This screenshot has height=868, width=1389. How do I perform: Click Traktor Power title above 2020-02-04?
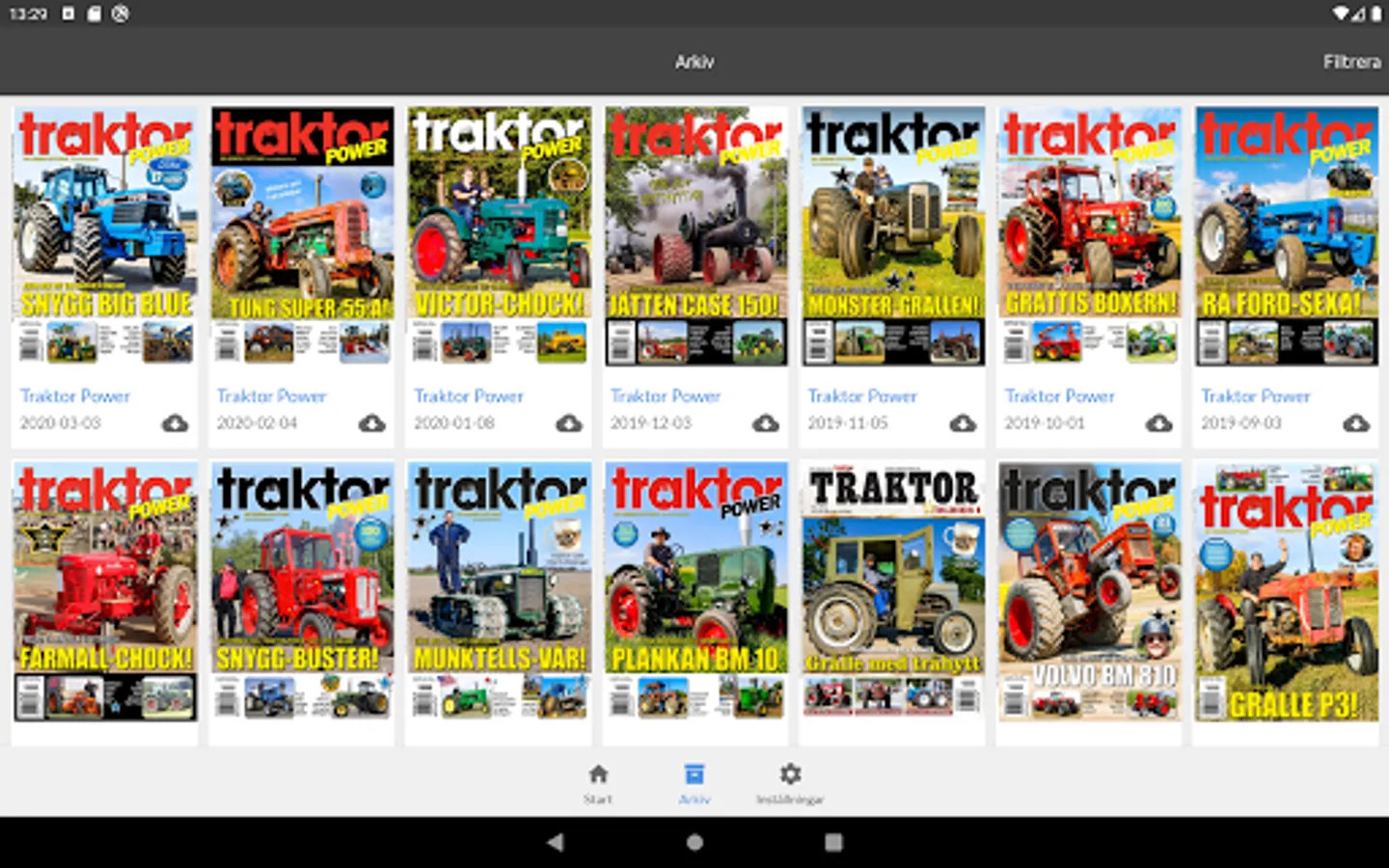coord(272,396)
